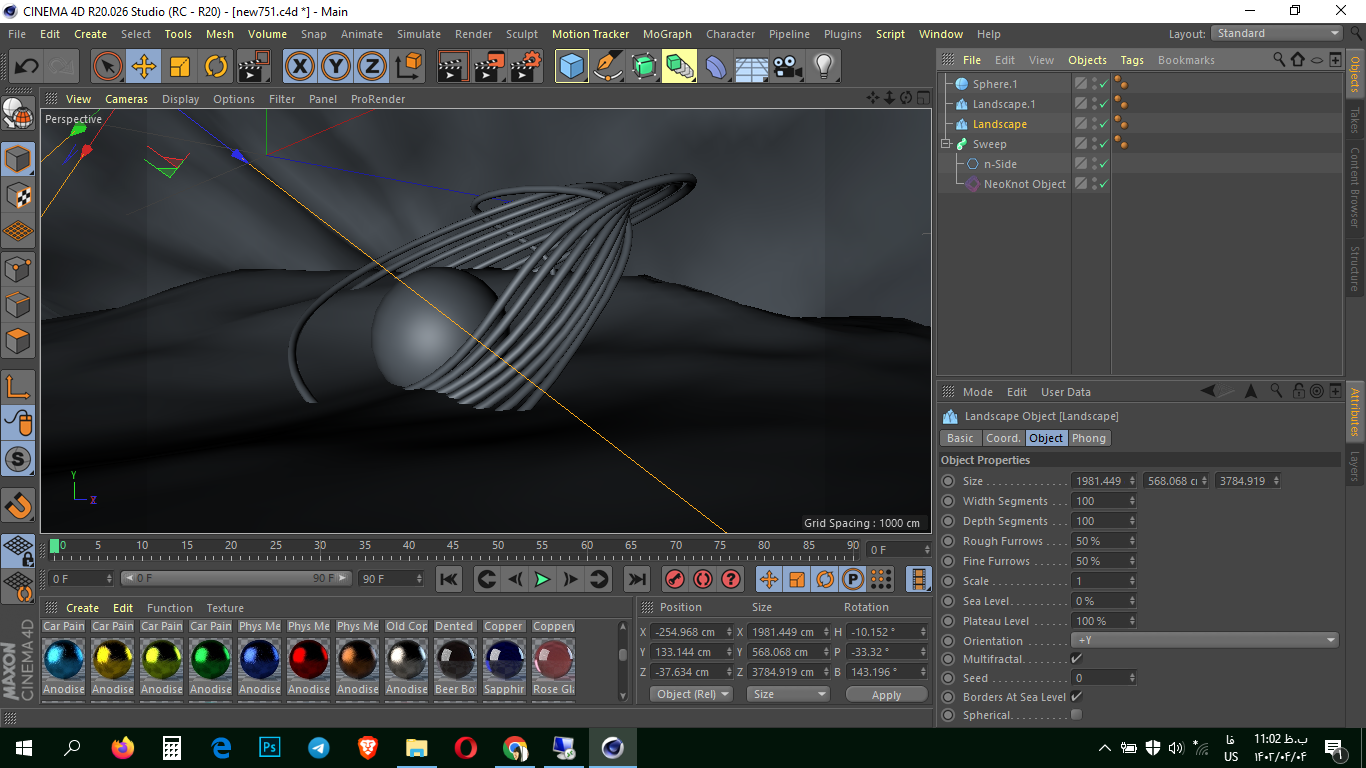Screen dimensions: 1366x768
Task: Click Render View clapperboard icon
Action: 453,67
